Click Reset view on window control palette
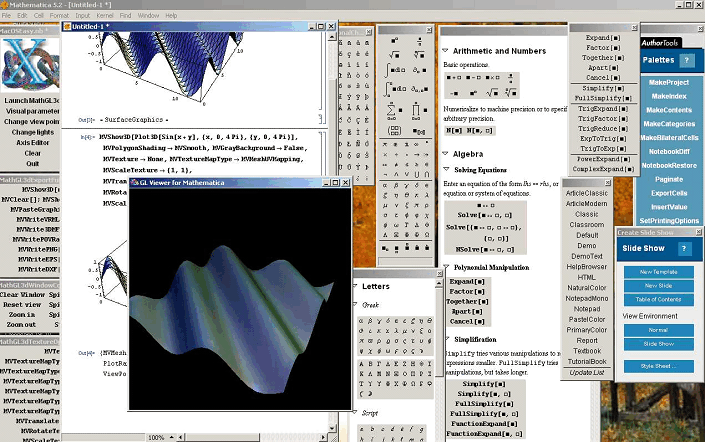The height and width of the screenshot is (442, 705). point(22,304)
